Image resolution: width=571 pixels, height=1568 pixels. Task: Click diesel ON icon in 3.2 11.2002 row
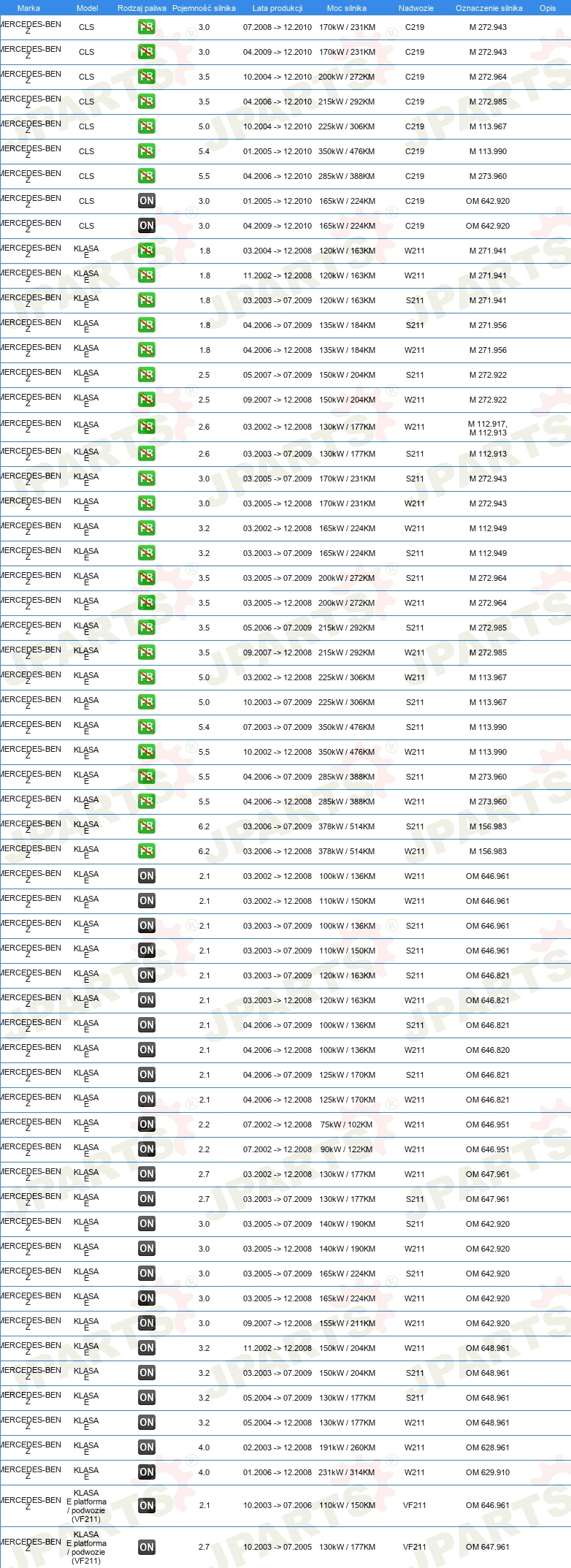coord(146,1348)
